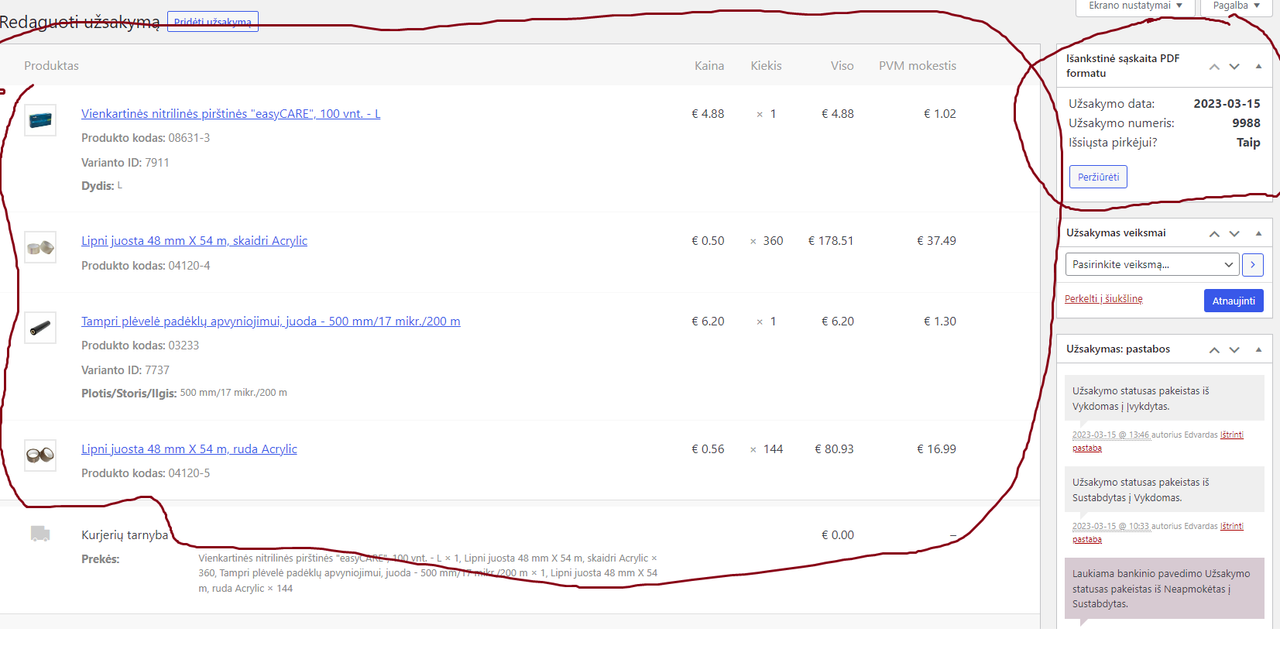The width and height of the screenshot is (1280, 650).
Task: Click Perkelti į šiukšlinę link
Action: tap(1104, 299)
